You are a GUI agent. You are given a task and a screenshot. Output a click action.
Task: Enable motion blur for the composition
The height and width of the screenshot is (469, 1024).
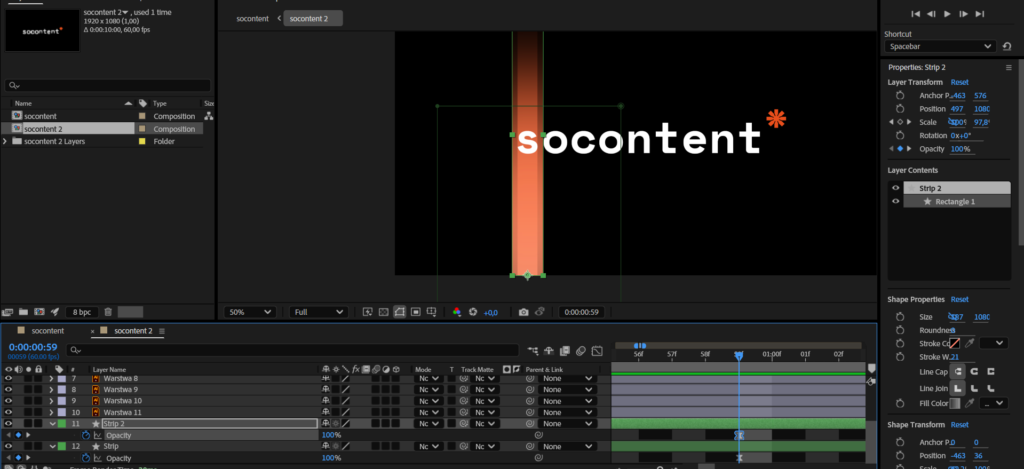pyautogui.click(x=581, y=351)
